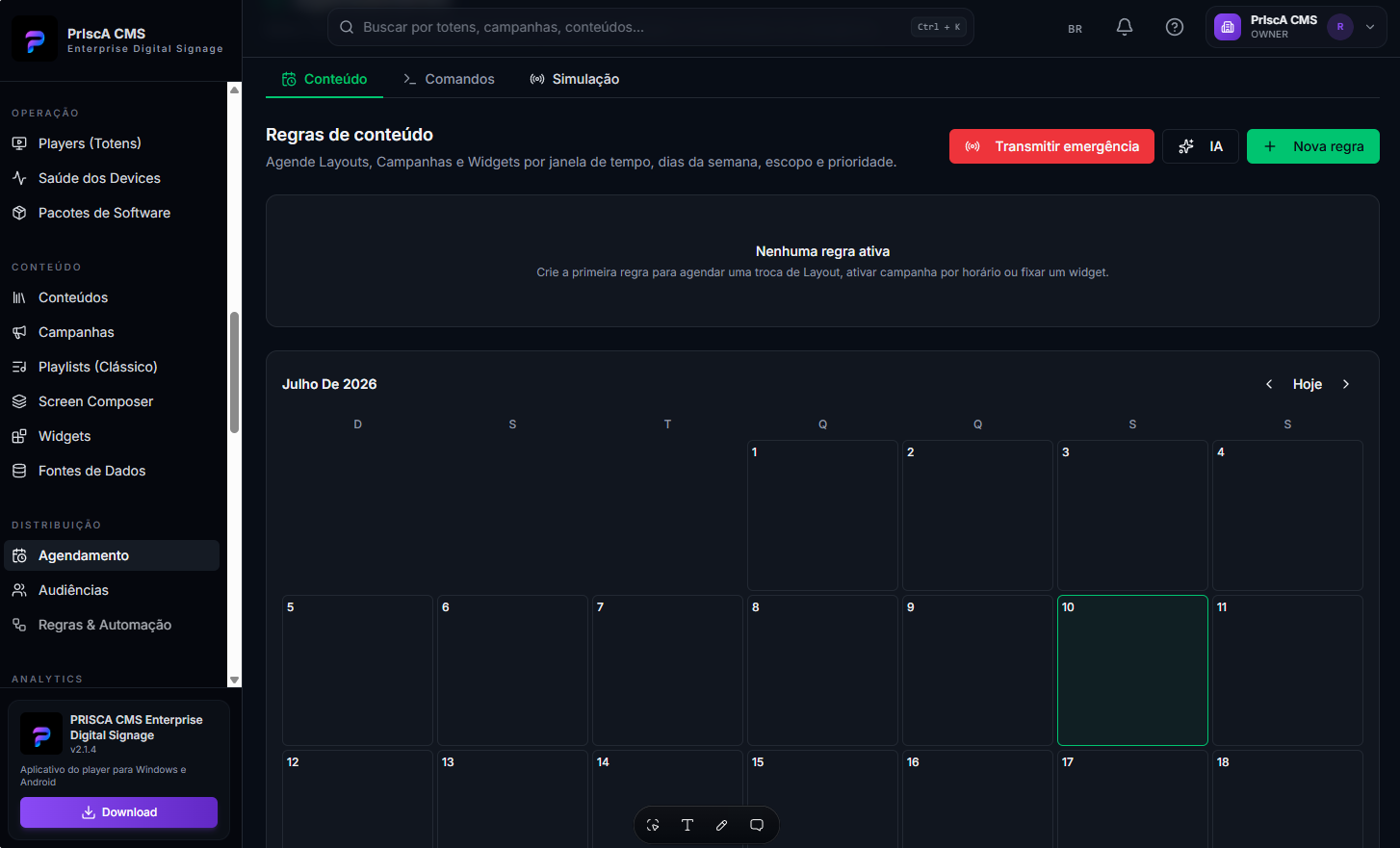Select day 11 in July calendar
The height and width of the screenshot is (848, 1400).
(1287, 670)
